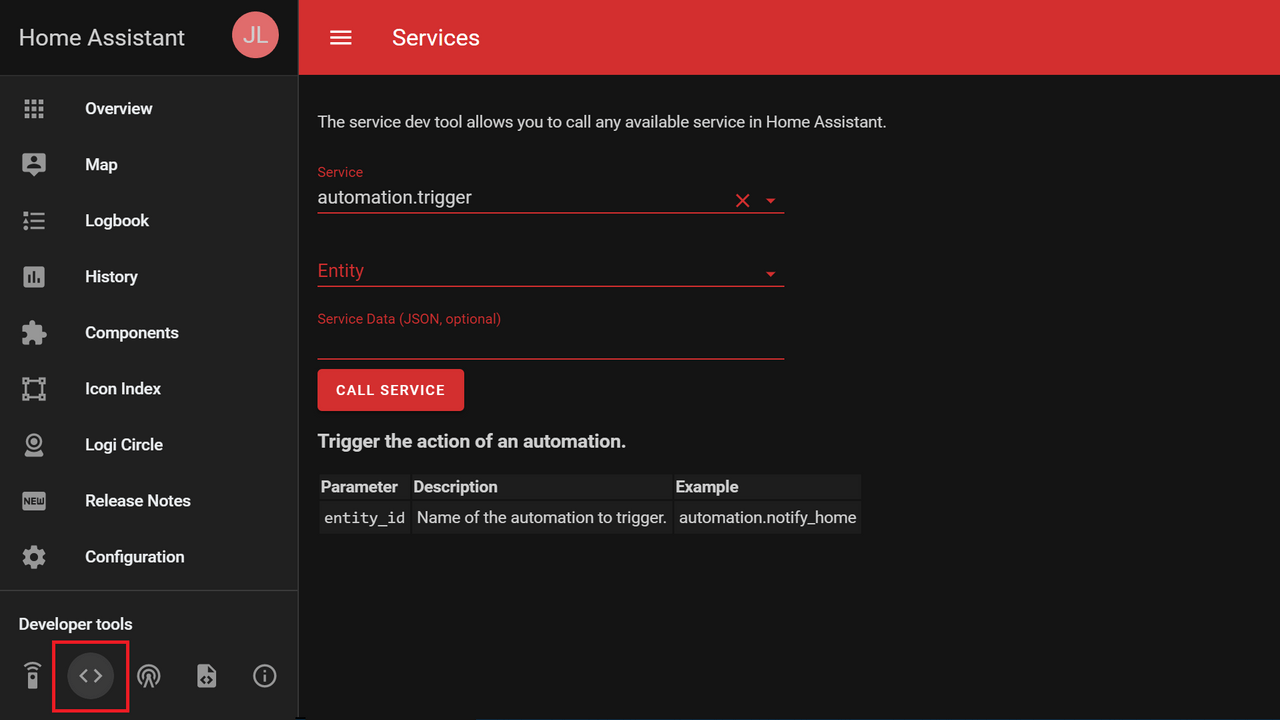Screen dimensions: 1280x720
Task: Open the Events broadcast developer tool
Action: tap(148, 676)
